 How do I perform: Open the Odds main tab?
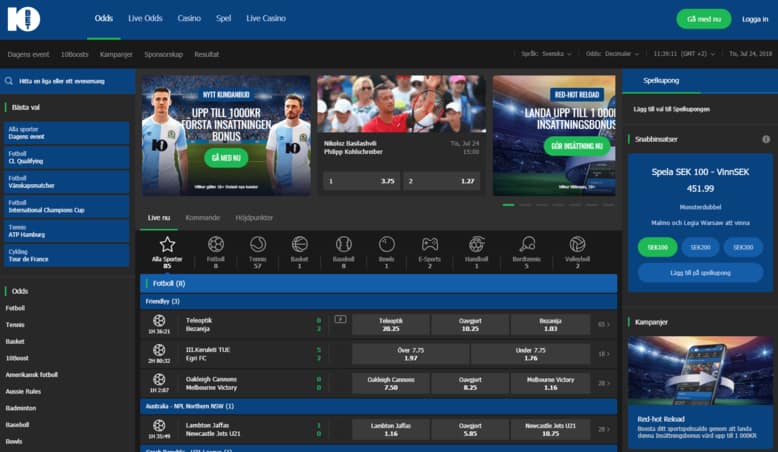pos(104,18)
